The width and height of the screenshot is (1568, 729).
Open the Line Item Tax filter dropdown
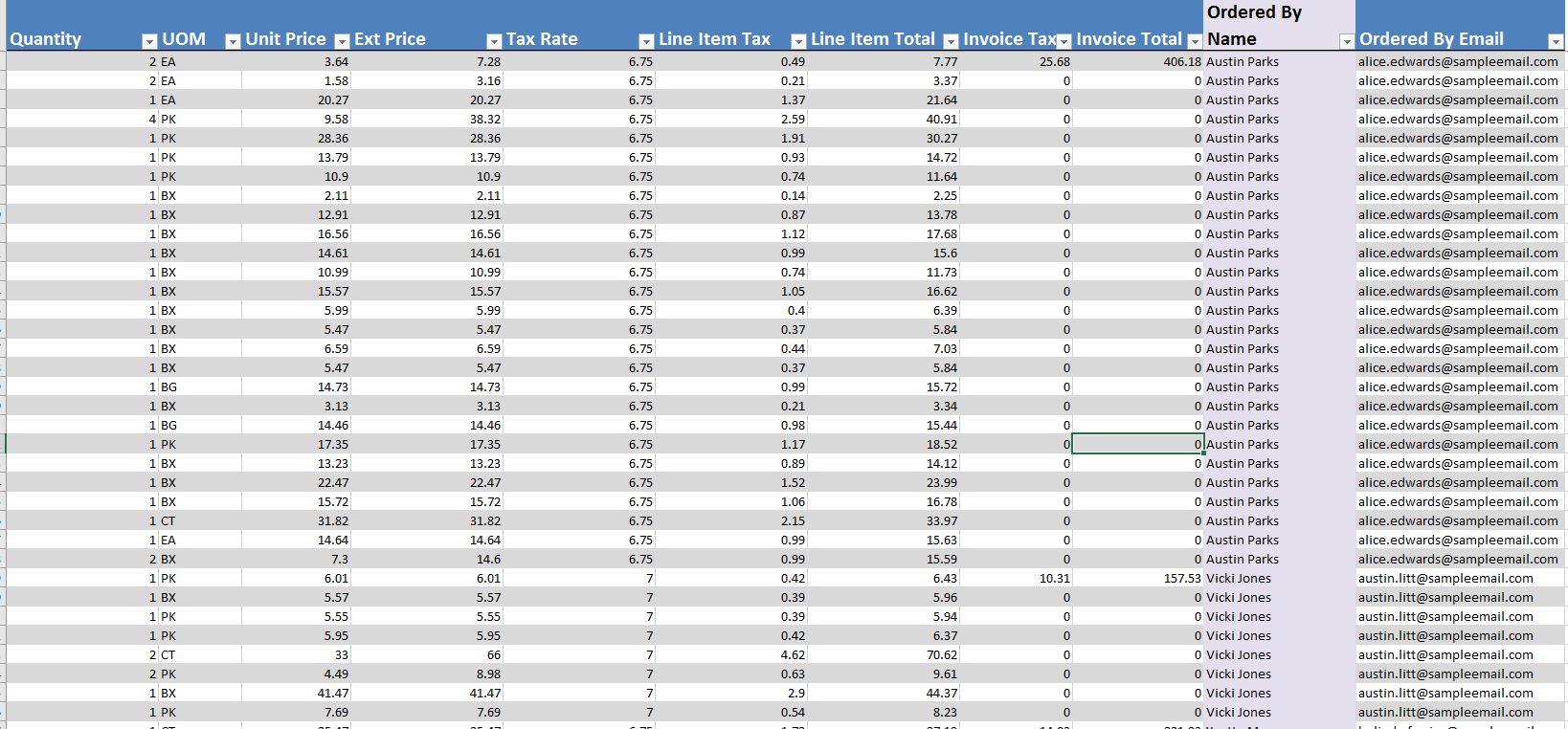pos(798,41)
